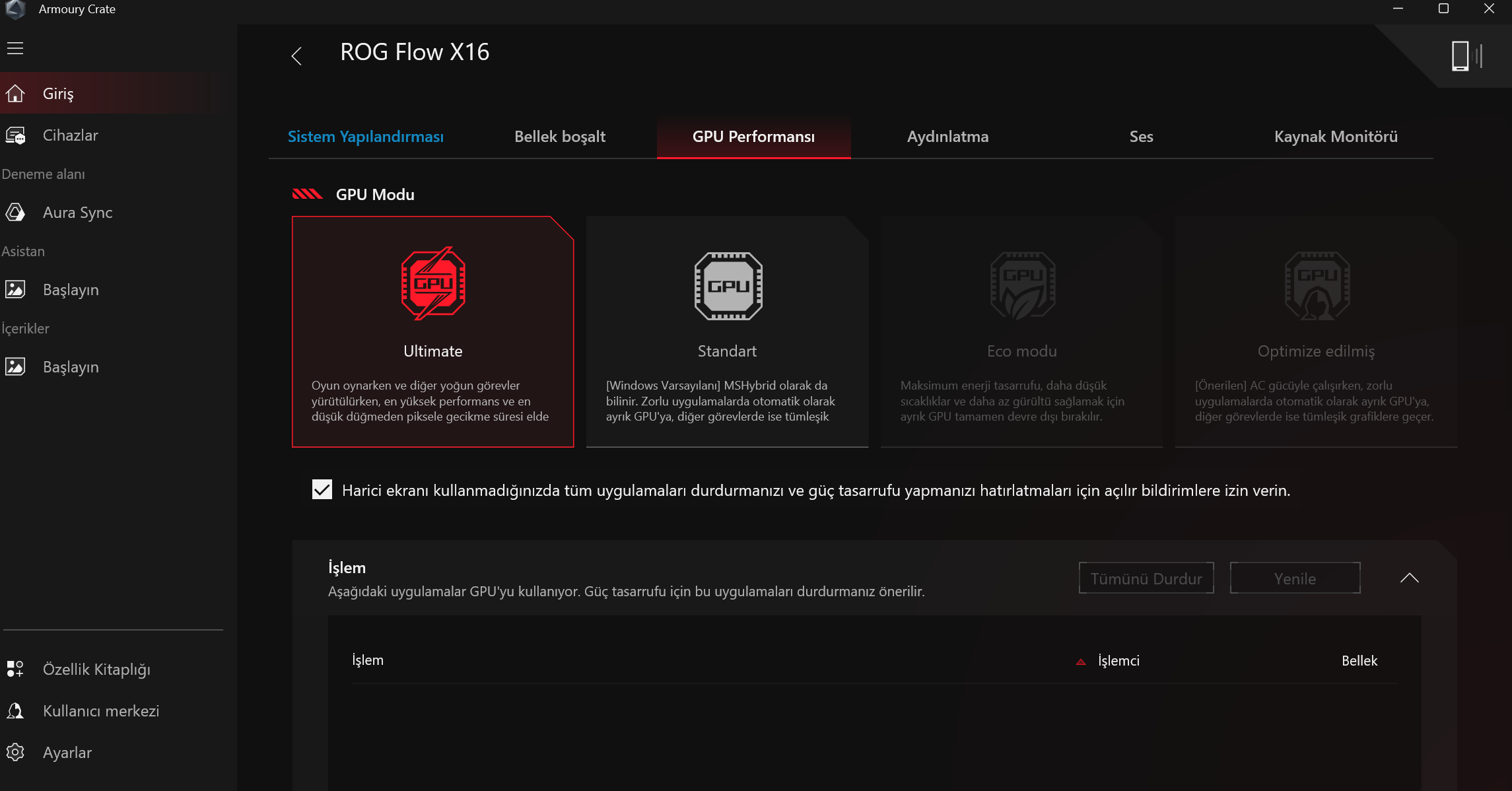
Task: Select the Ultimate GPU mode icon
Action: coord(433,285)
